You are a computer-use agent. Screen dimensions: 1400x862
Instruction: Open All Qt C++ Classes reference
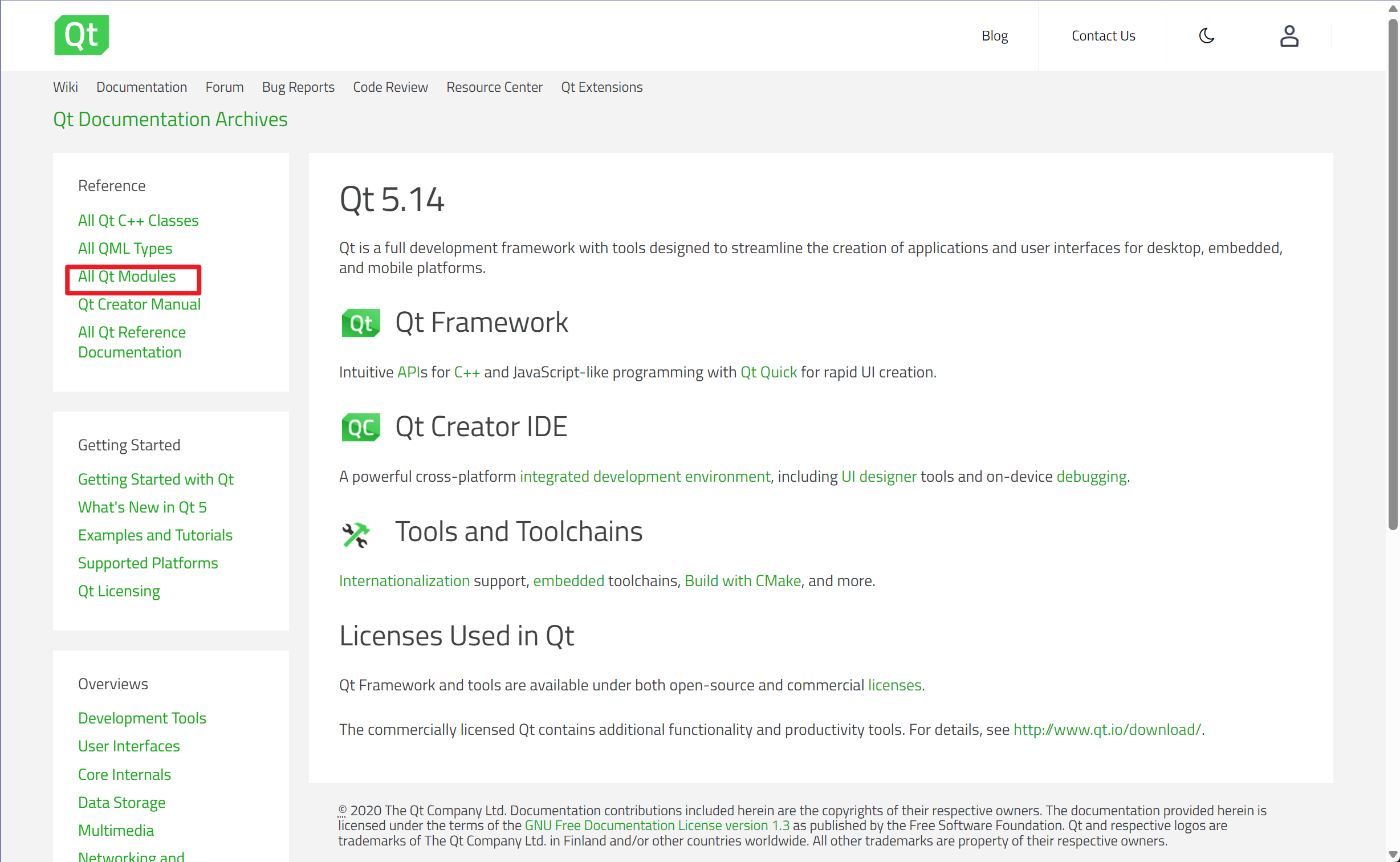click(x=138, y=221)
